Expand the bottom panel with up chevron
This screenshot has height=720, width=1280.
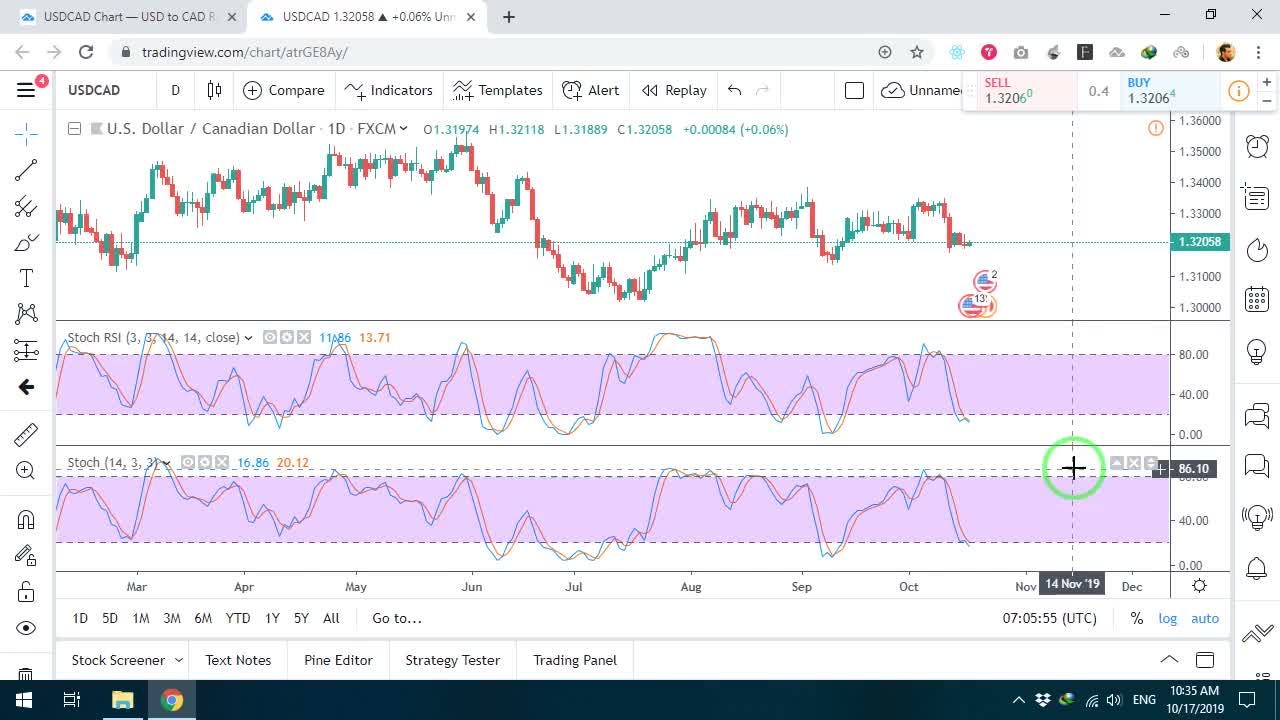tap(1168, 660)
